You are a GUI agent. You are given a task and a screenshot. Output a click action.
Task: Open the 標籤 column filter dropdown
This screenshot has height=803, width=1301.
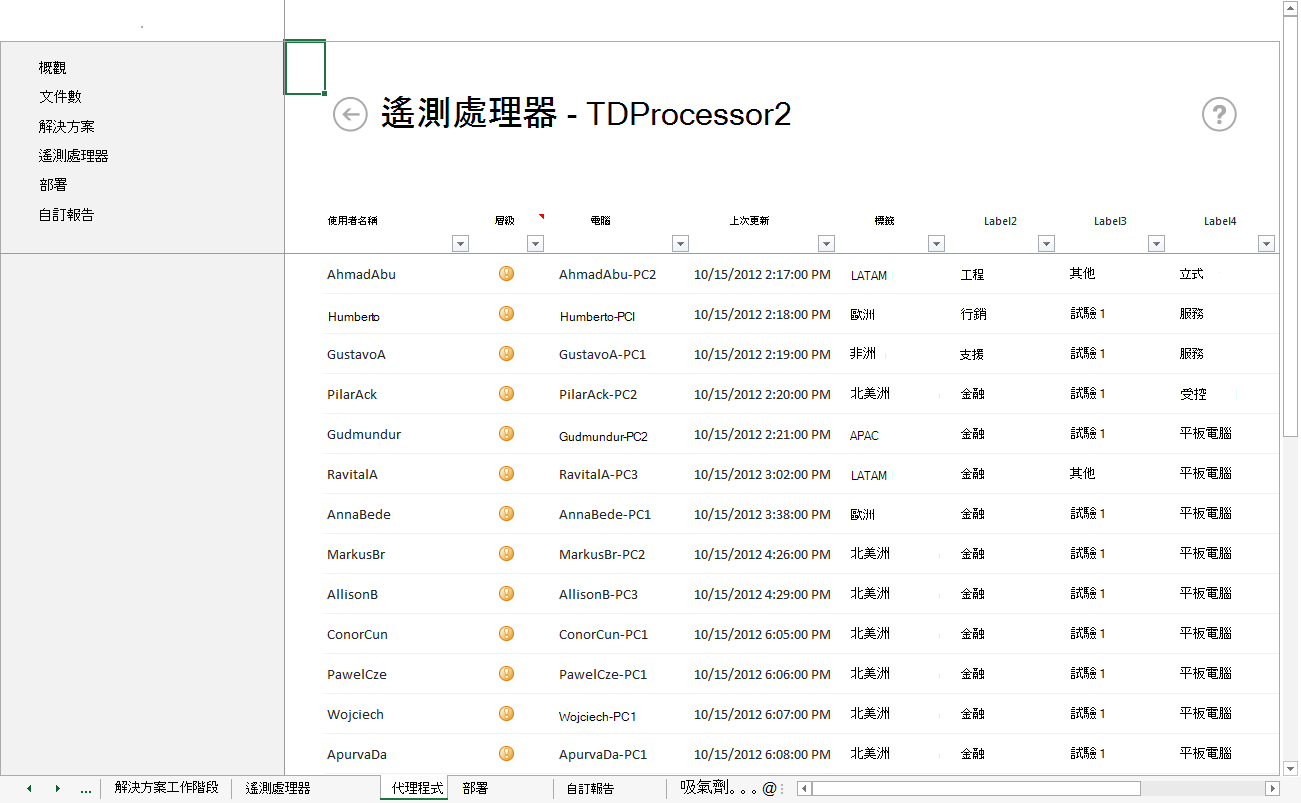(936, 243)
